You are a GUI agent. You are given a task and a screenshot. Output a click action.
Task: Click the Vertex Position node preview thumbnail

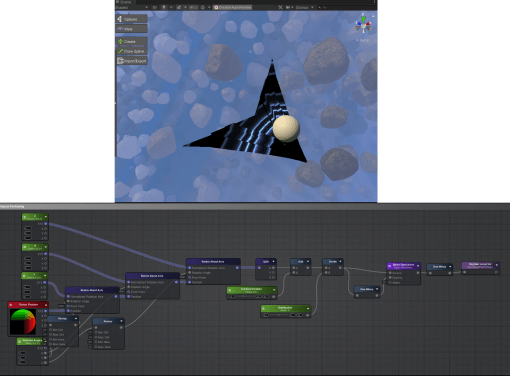[23, 322]
